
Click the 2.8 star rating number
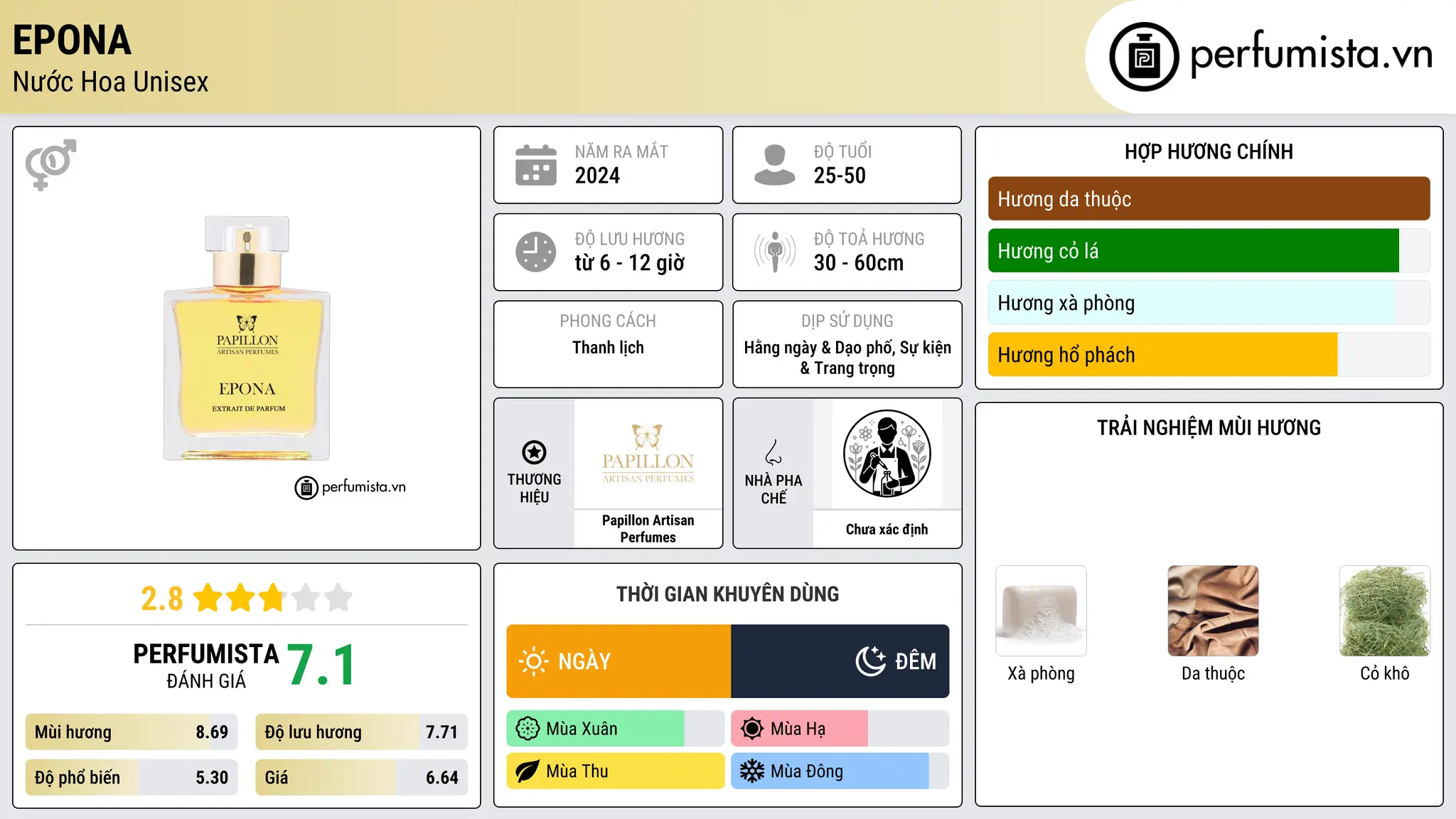pyautogui.click(x=161, y=599)
